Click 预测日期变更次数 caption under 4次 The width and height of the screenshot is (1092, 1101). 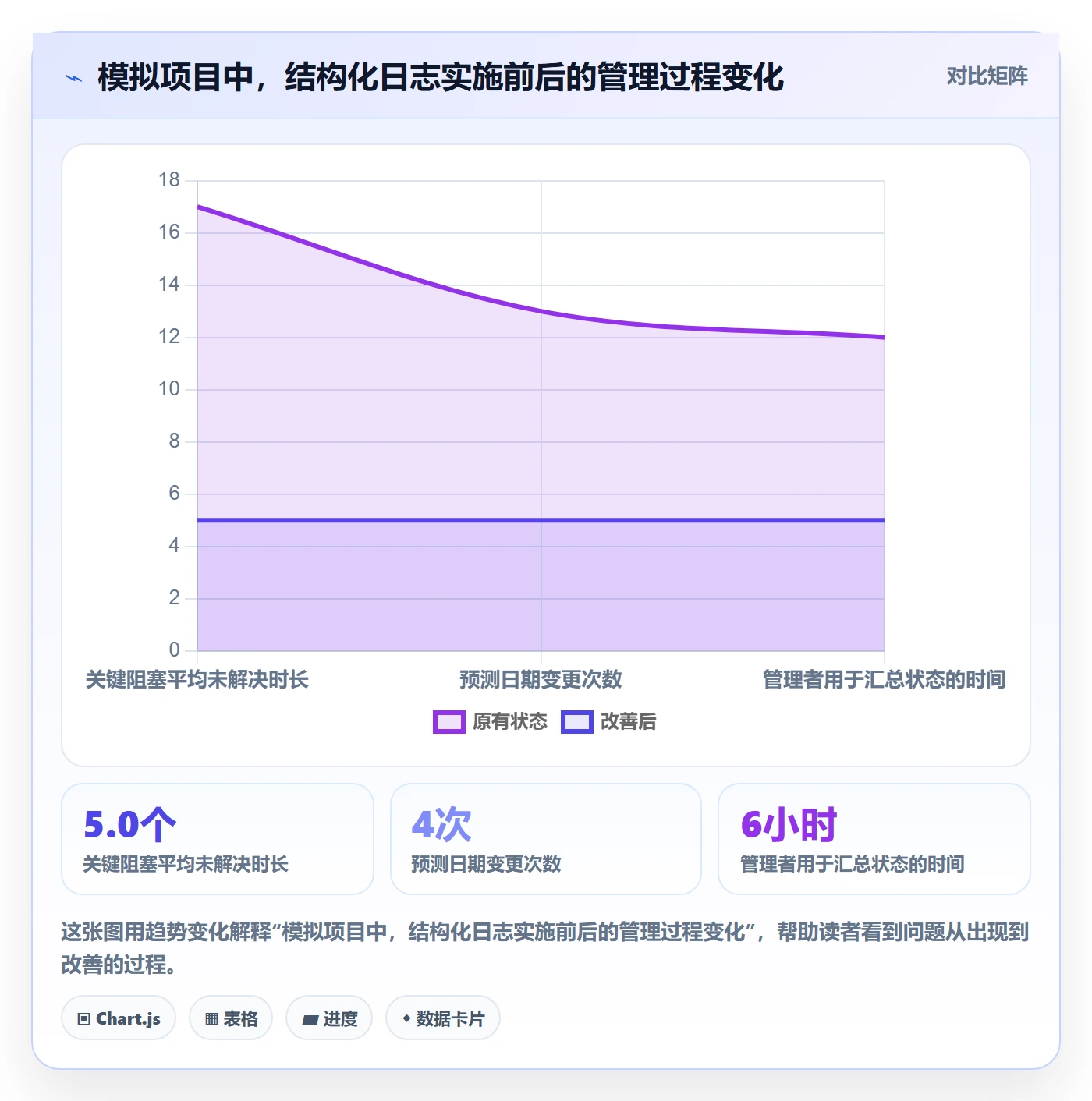pyautogui.click(x=487, y=864)
